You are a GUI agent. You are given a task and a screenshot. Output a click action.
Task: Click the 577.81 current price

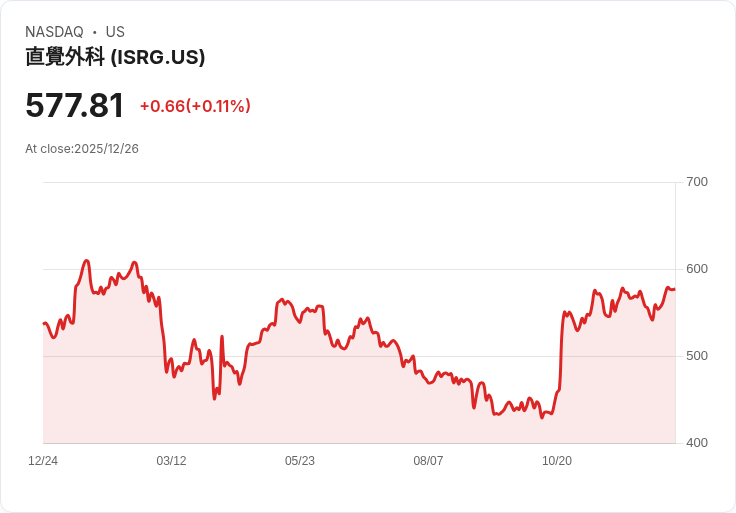(75, 106)
